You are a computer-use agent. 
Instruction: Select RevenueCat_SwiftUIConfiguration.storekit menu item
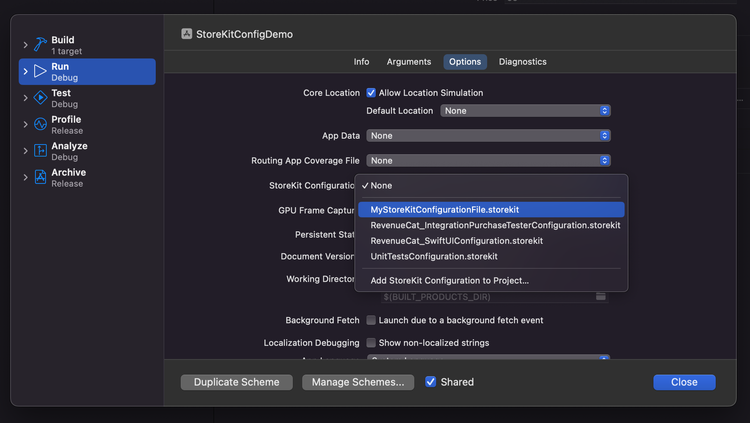pos(491,241)
